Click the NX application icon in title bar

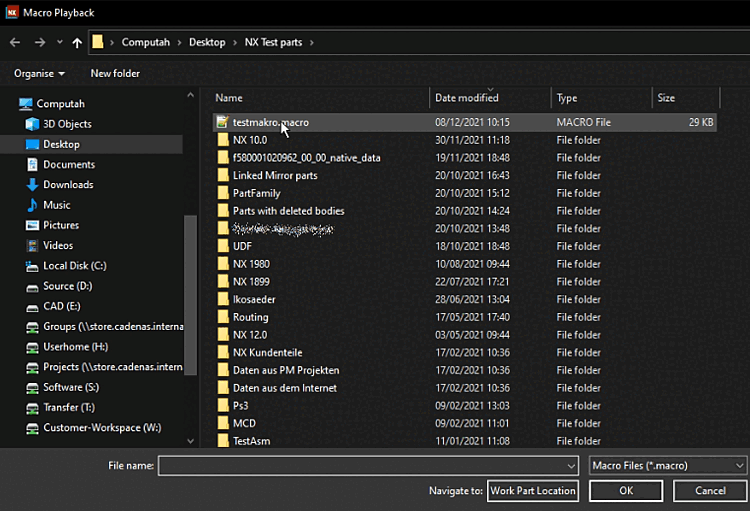pyautogui.click(x=10, y=10)
